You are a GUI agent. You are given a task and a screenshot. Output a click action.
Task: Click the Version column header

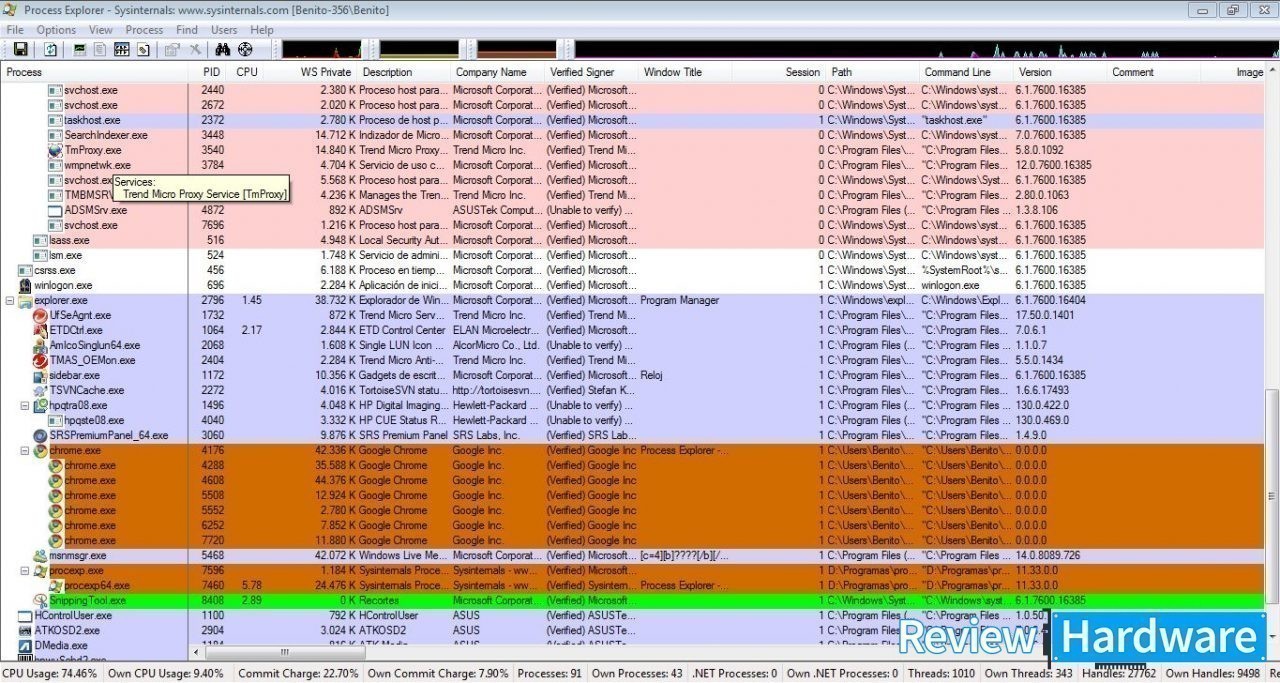point(1059,72)
